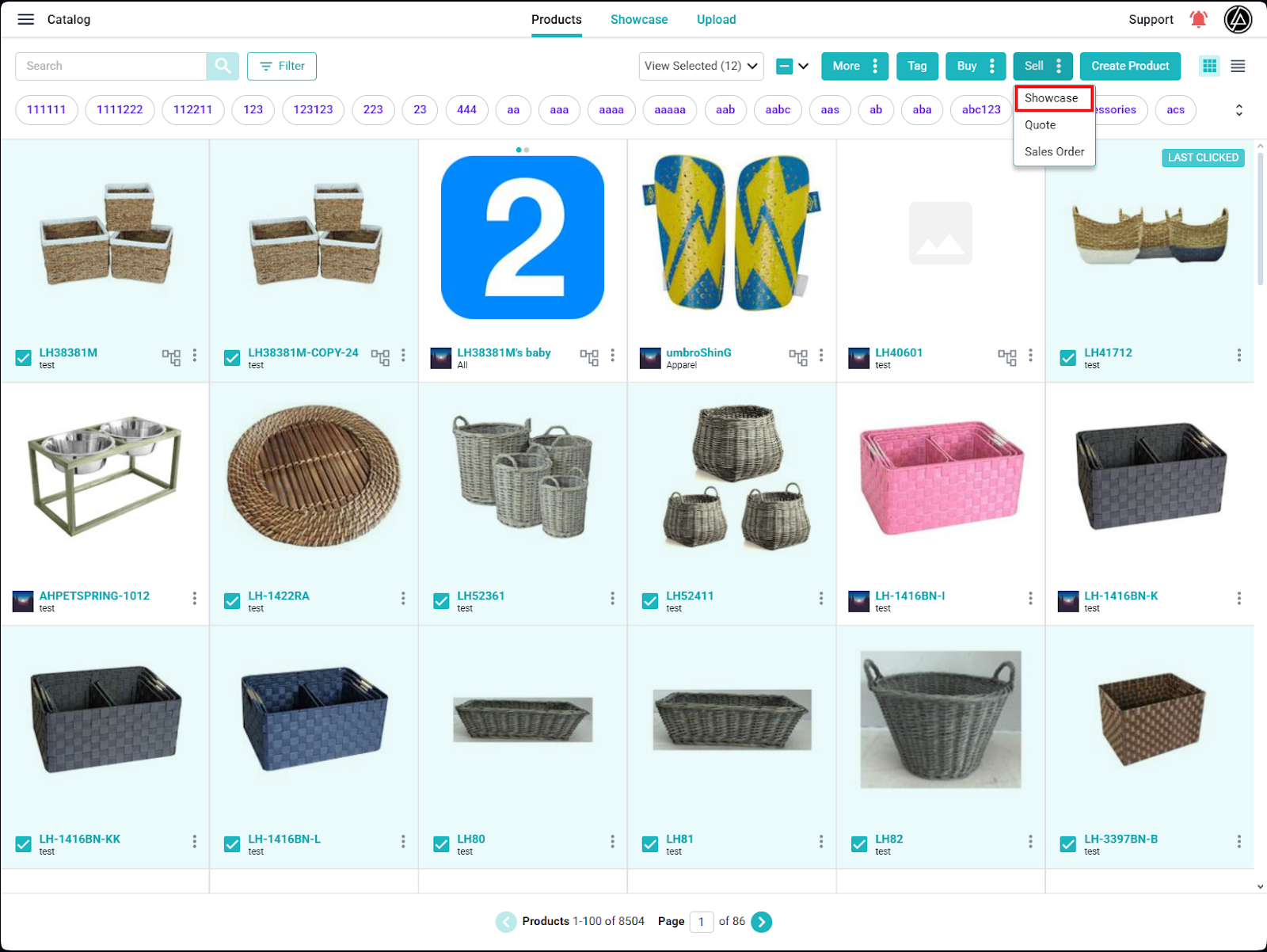
Task: Open three-dot menu for AHPETSPRING-1012
Action: tap(195, 598)
